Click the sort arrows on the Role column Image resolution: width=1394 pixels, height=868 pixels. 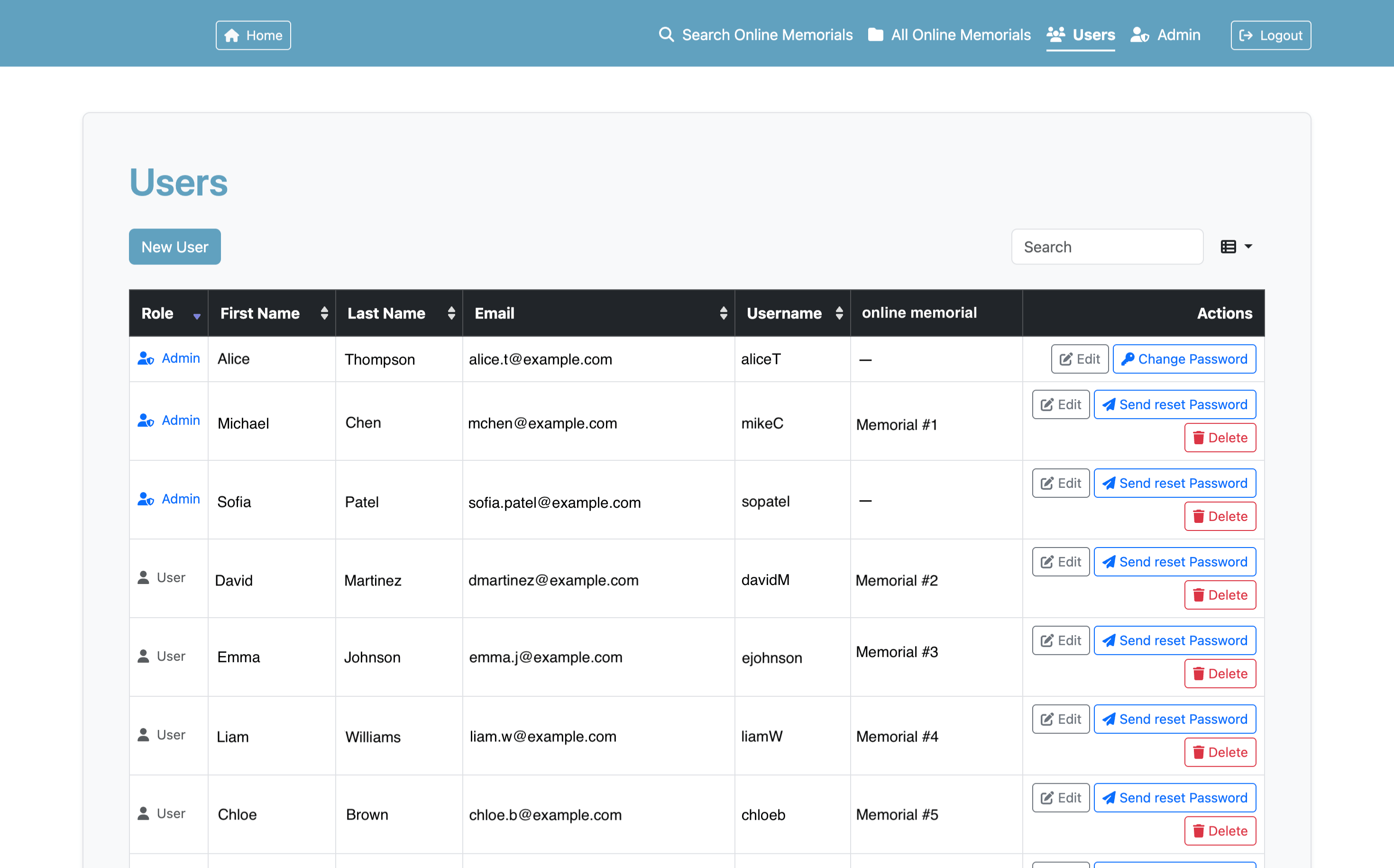[x=196, y=316]
